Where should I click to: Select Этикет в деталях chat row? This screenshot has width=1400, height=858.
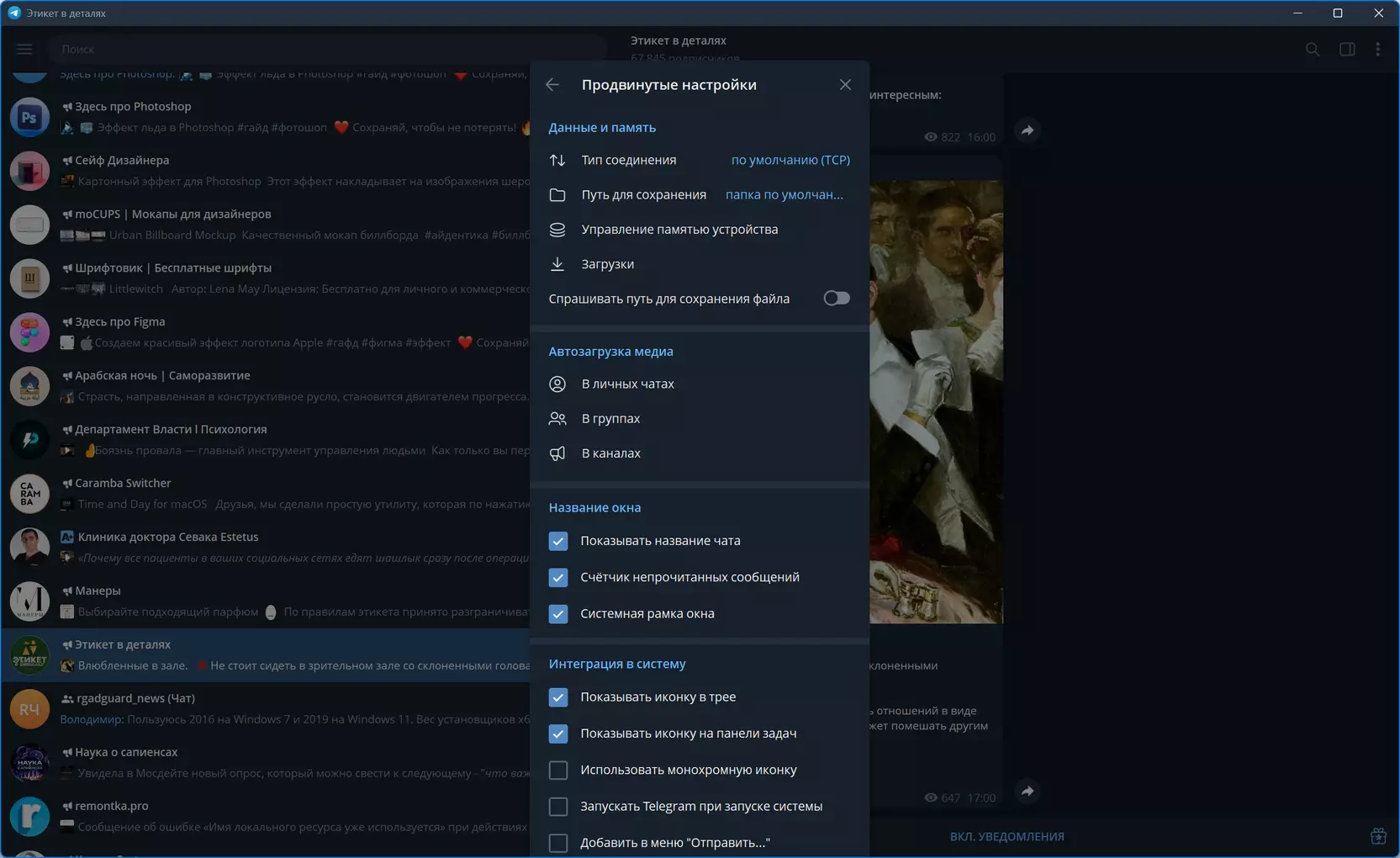[x=266, y=655]
